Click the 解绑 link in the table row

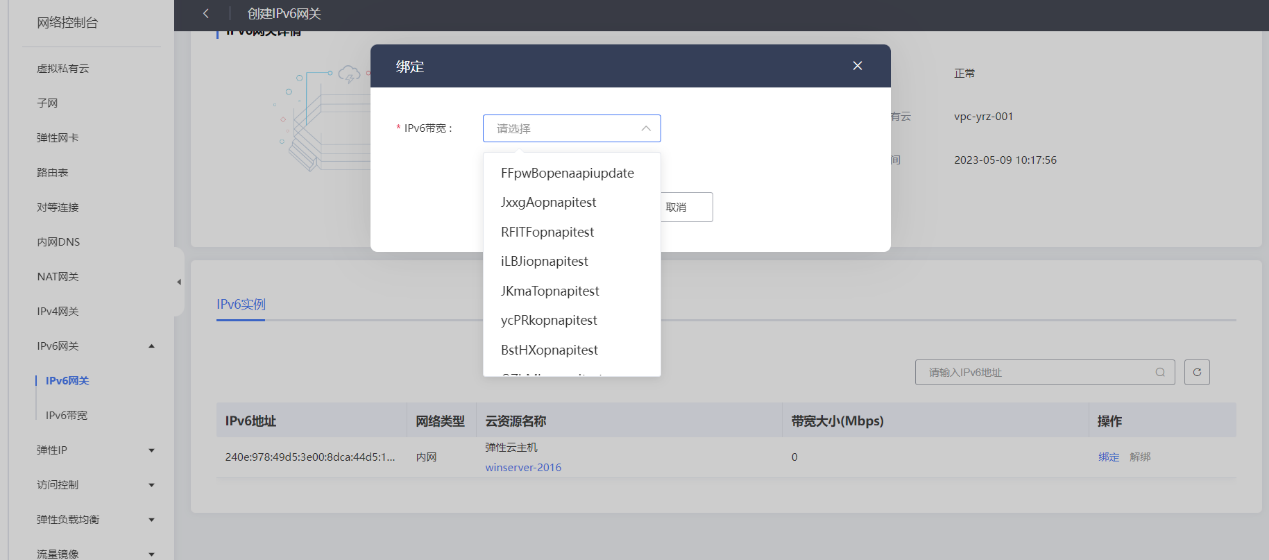1140,457
